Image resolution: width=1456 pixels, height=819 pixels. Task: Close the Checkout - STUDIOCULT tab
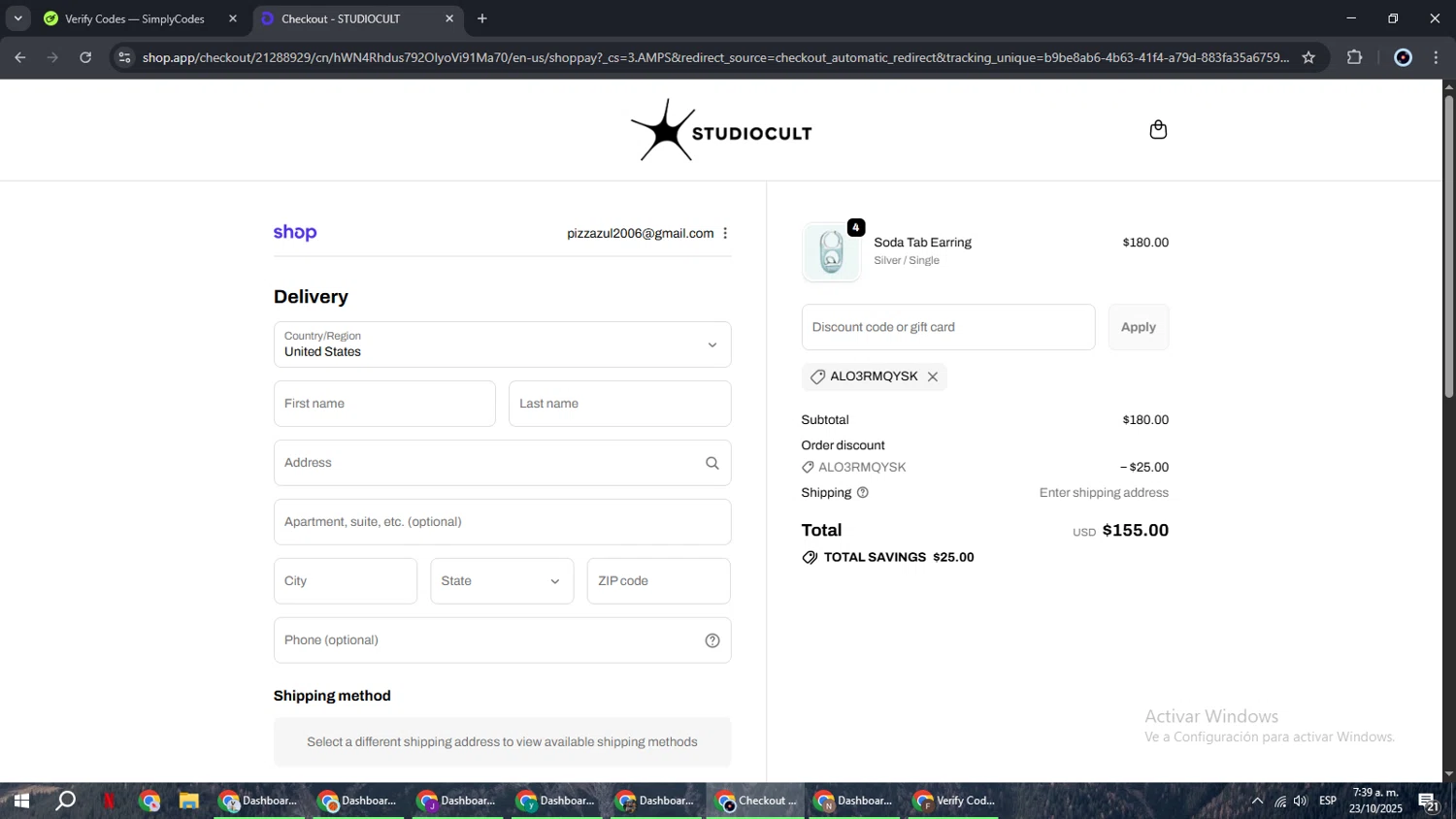coord(449,18)
